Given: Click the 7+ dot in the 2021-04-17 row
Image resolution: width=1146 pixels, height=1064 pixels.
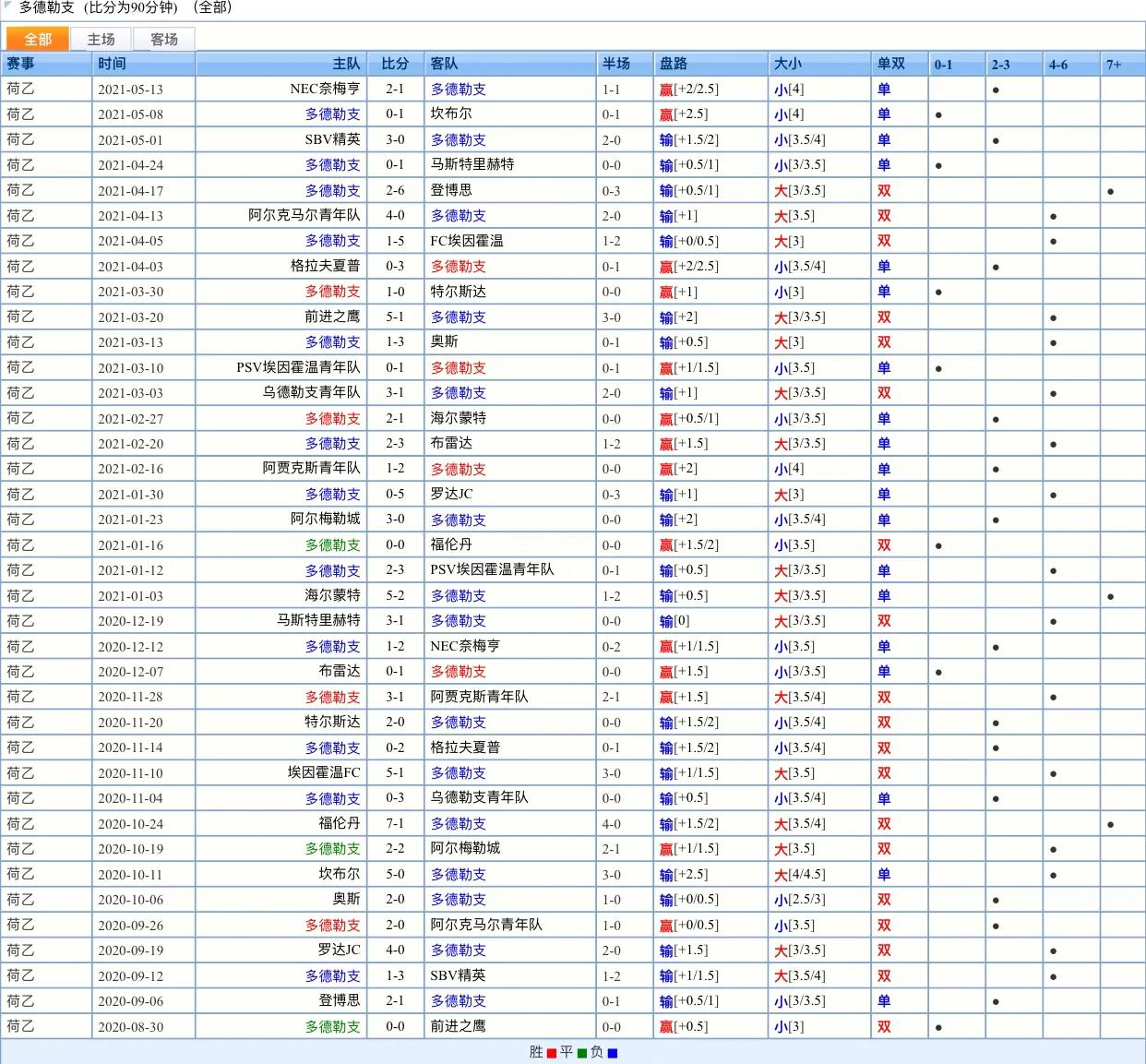Looking at the screenshot, I should 1110,192.
